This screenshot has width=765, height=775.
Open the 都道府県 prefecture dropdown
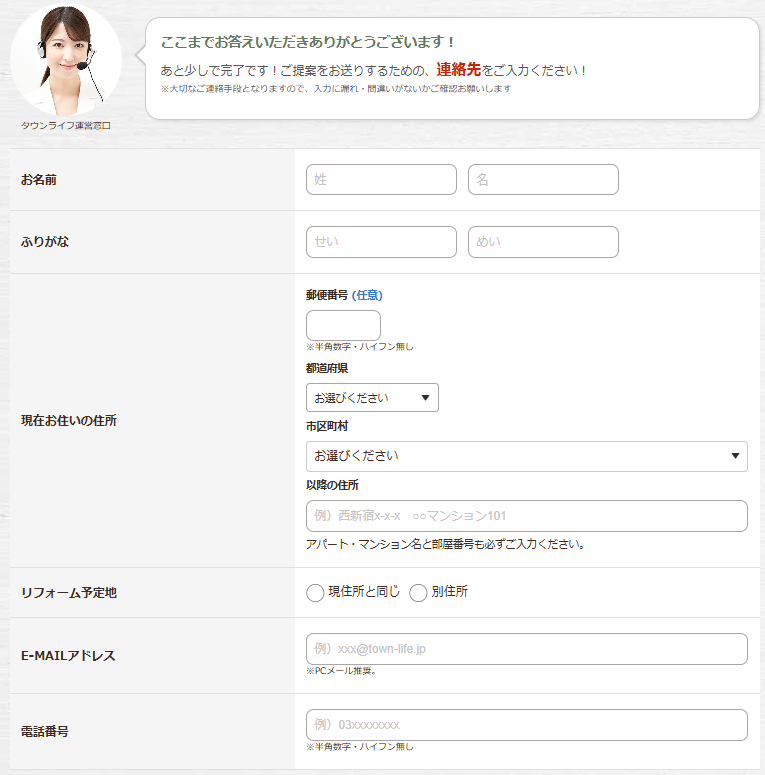[x=372, y=398]
